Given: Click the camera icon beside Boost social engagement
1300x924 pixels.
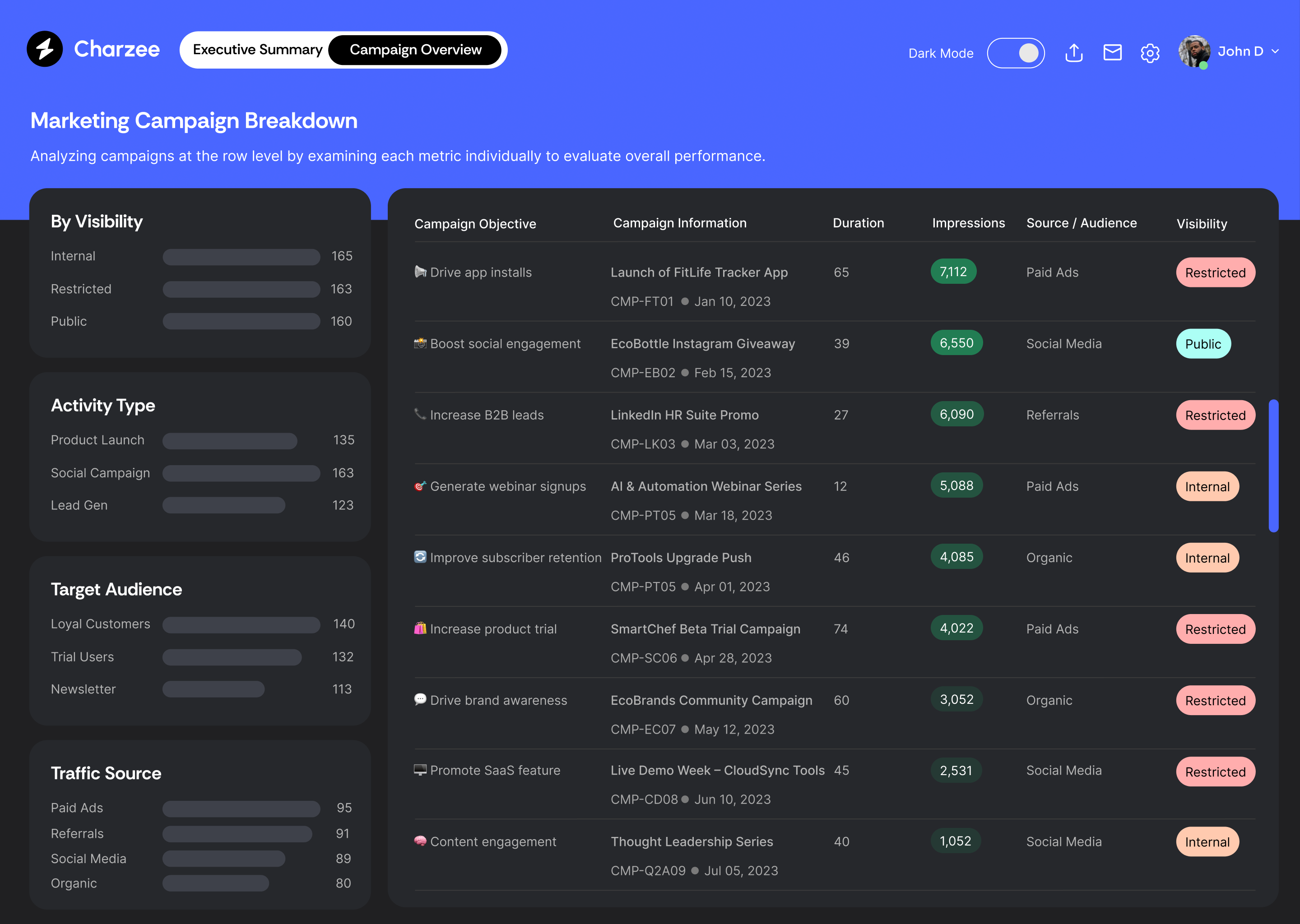Looking at the screenshot, I should click(x=420, y=343).
